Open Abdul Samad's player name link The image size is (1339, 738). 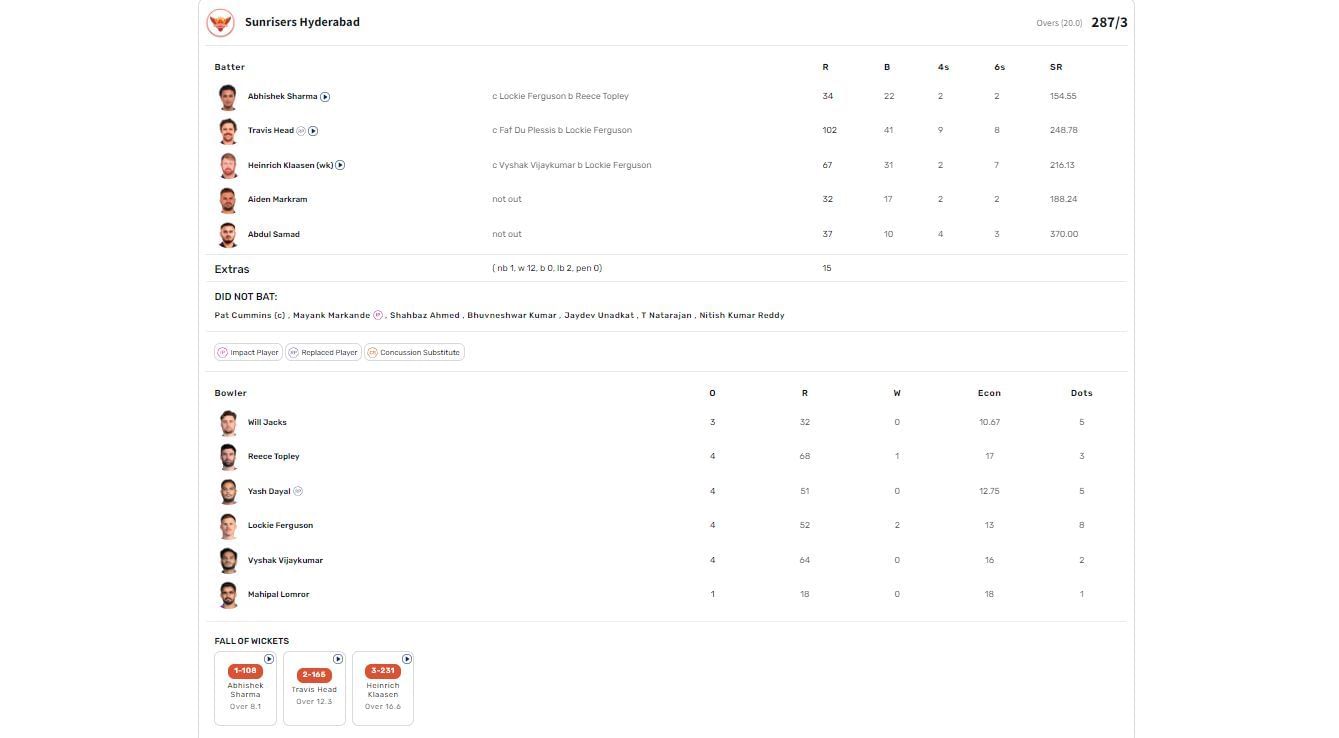click(x=273, y=234)
